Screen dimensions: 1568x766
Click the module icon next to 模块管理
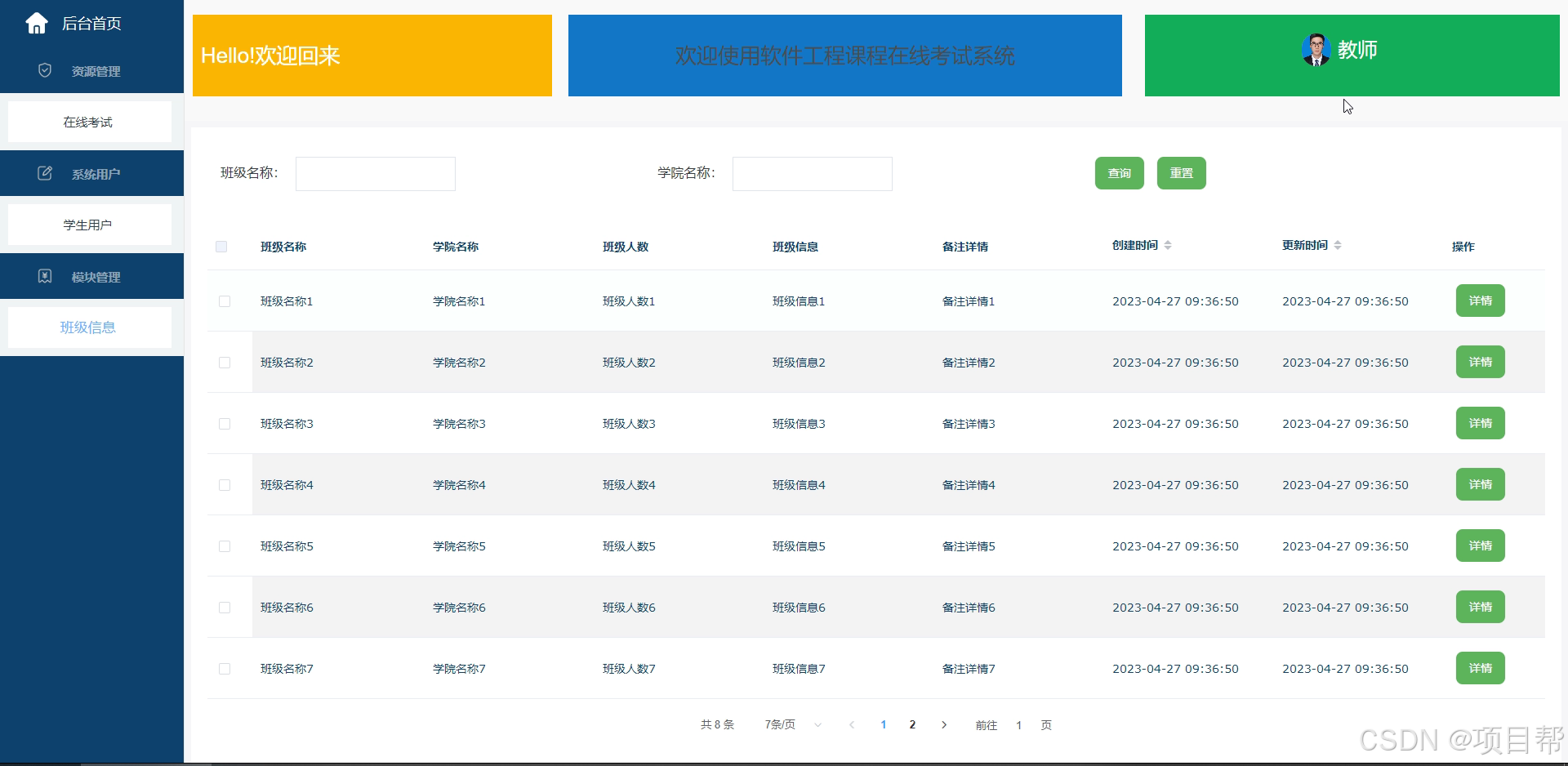click(45, 276)
